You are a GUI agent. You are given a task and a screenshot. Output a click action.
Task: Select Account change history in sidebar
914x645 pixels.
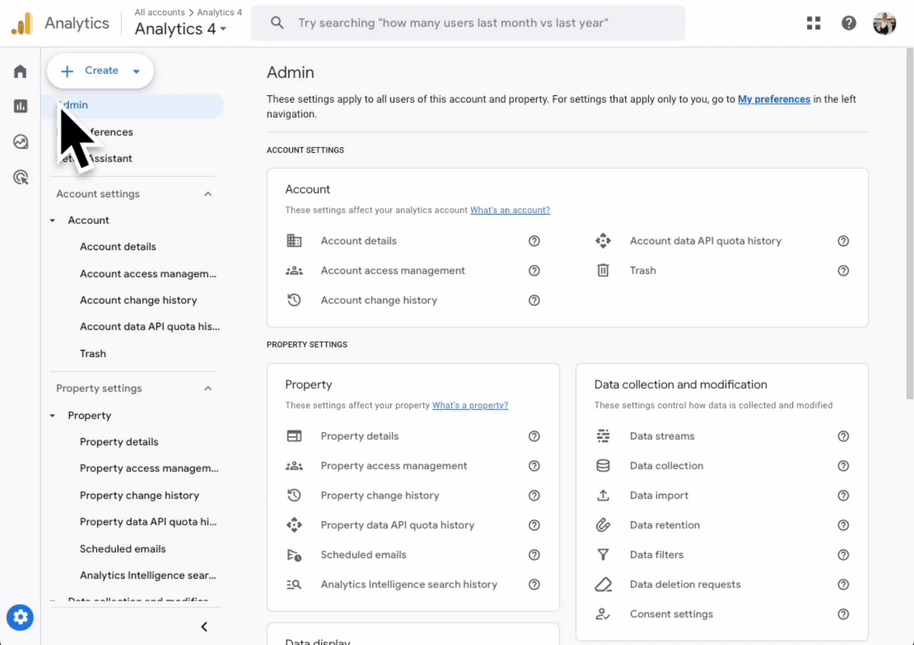[x=138, y=300]
